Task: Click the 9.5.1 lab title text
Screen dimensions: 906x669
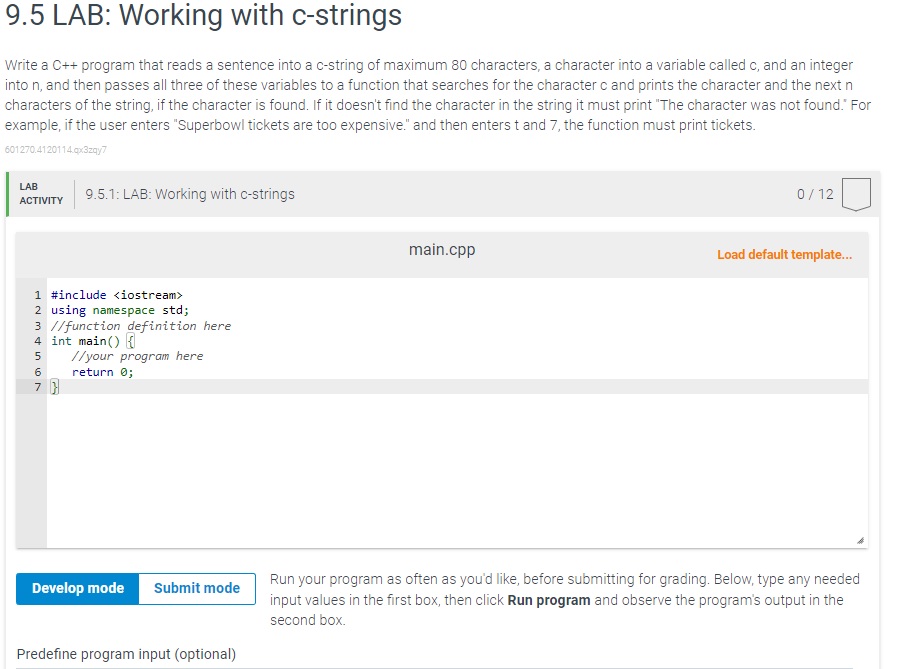Action: pyautogui.click(x=190, y=194)
